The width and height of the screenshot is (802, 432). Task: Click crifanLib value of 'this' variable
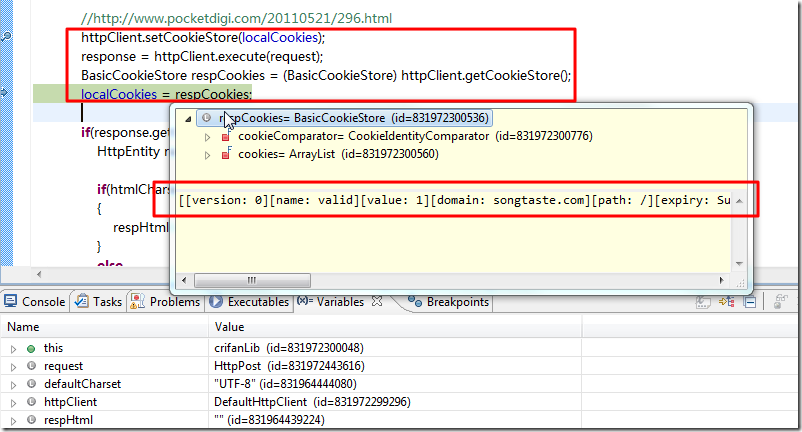click(x=288, y=348)
